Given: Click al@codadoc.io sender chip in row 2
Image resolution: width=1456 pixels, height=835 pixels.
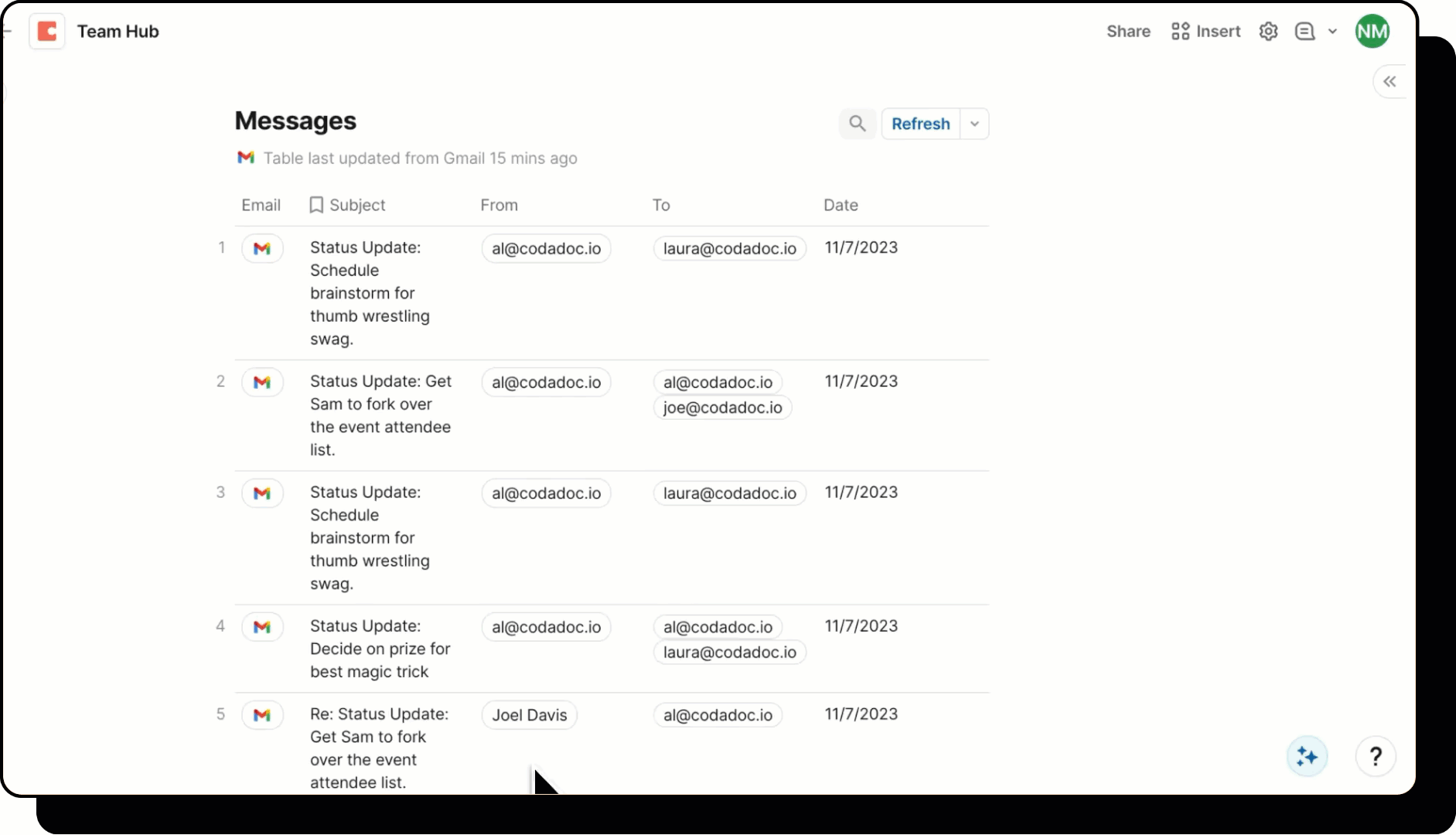Looking at the screenshot, I should tap(546, 383).
